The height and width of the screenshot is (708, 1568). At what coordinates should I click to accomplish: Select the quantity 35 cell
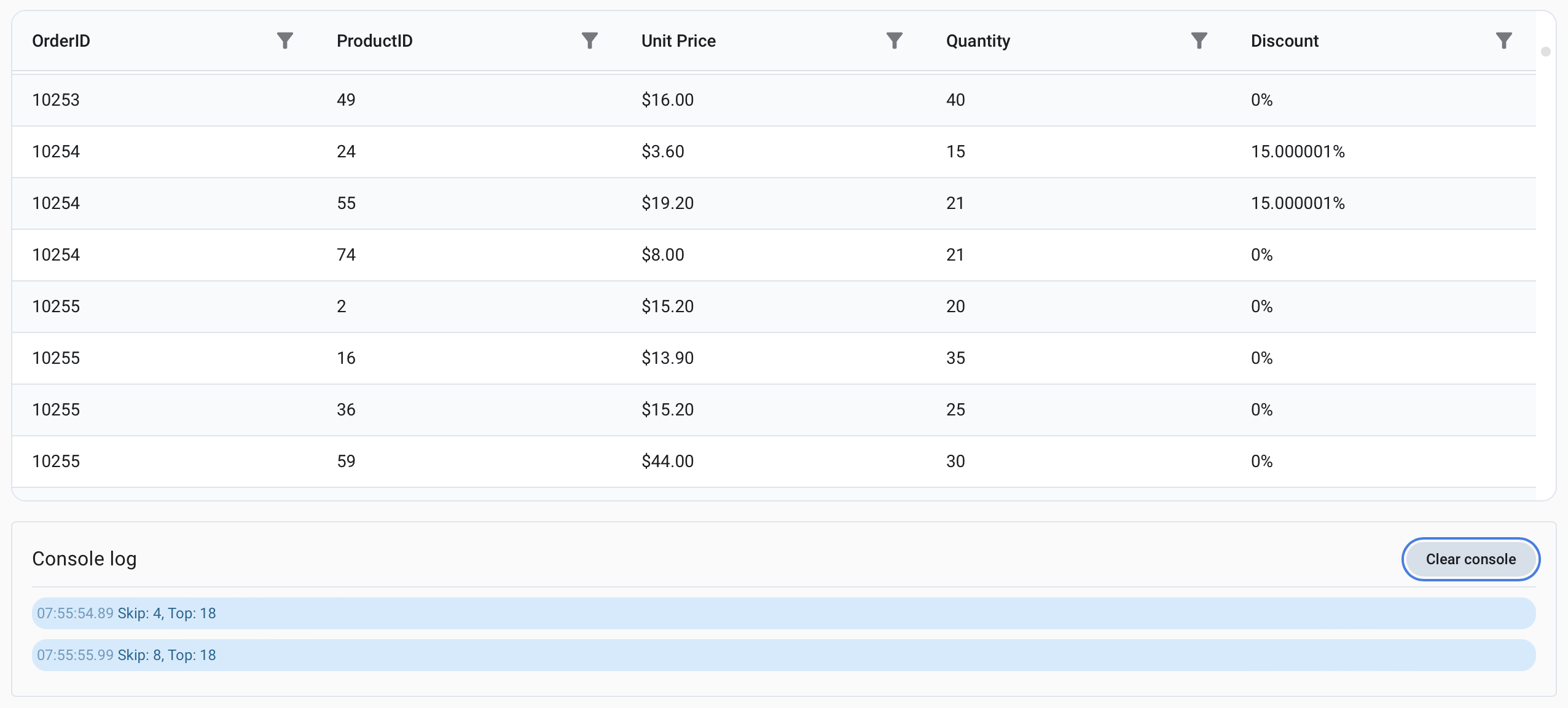1079,358
